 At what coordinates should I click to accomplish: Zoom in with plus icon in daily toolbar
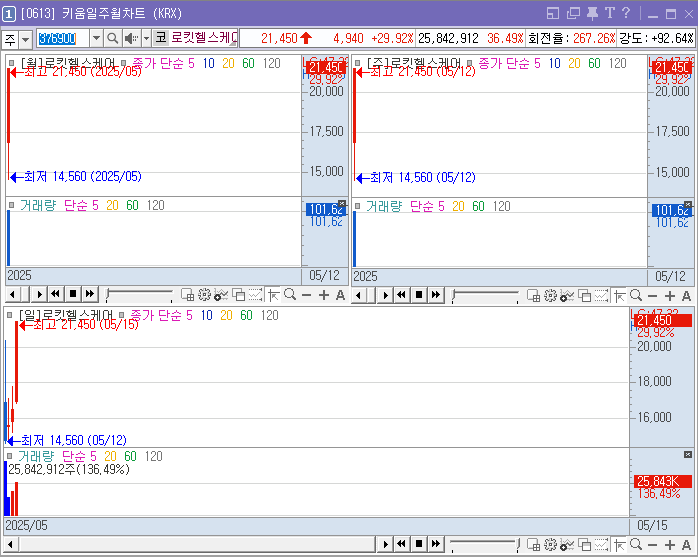670,545
